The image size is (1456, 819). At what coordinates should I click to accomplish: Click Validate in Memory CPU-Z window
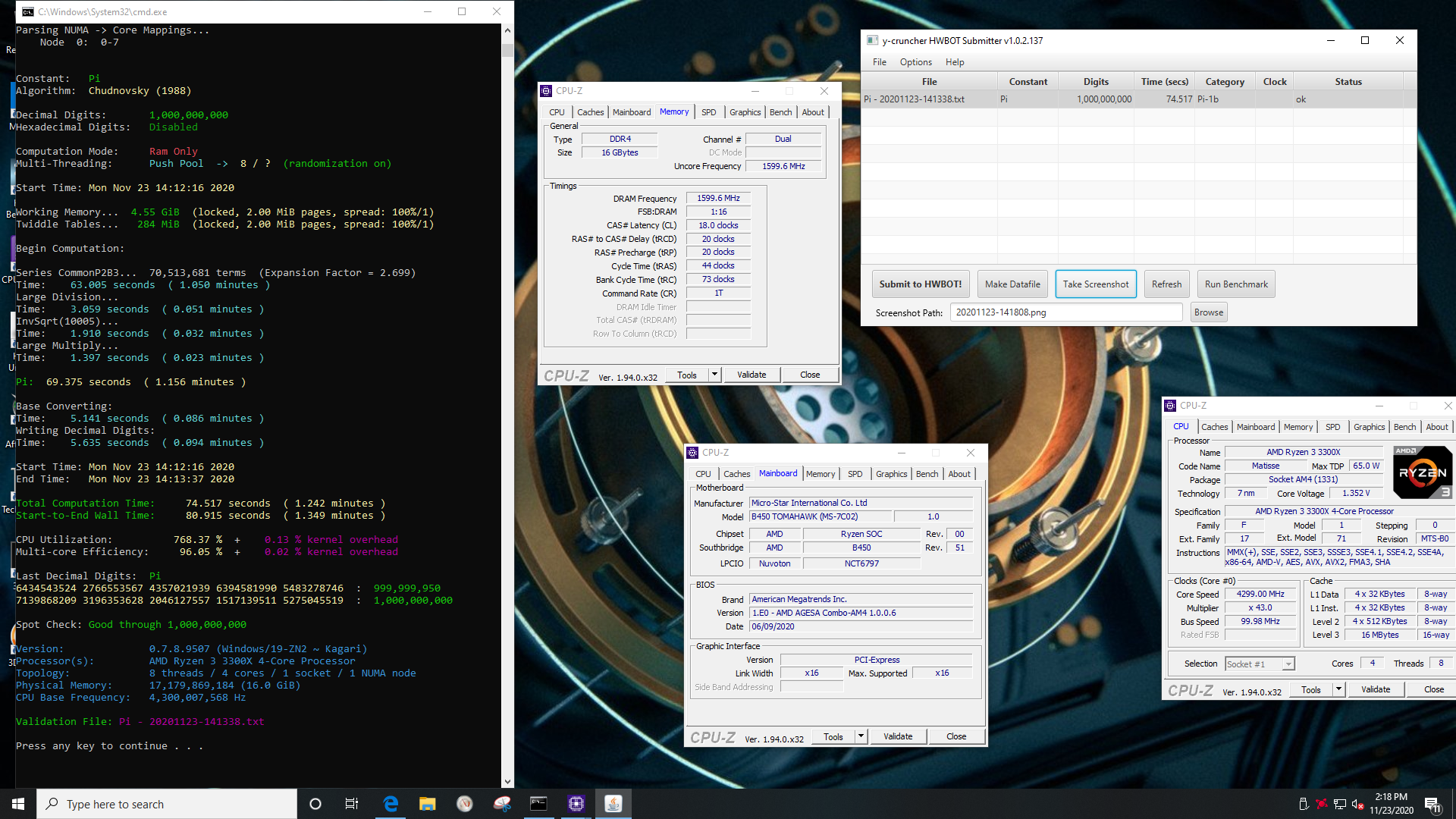(752, 375)
